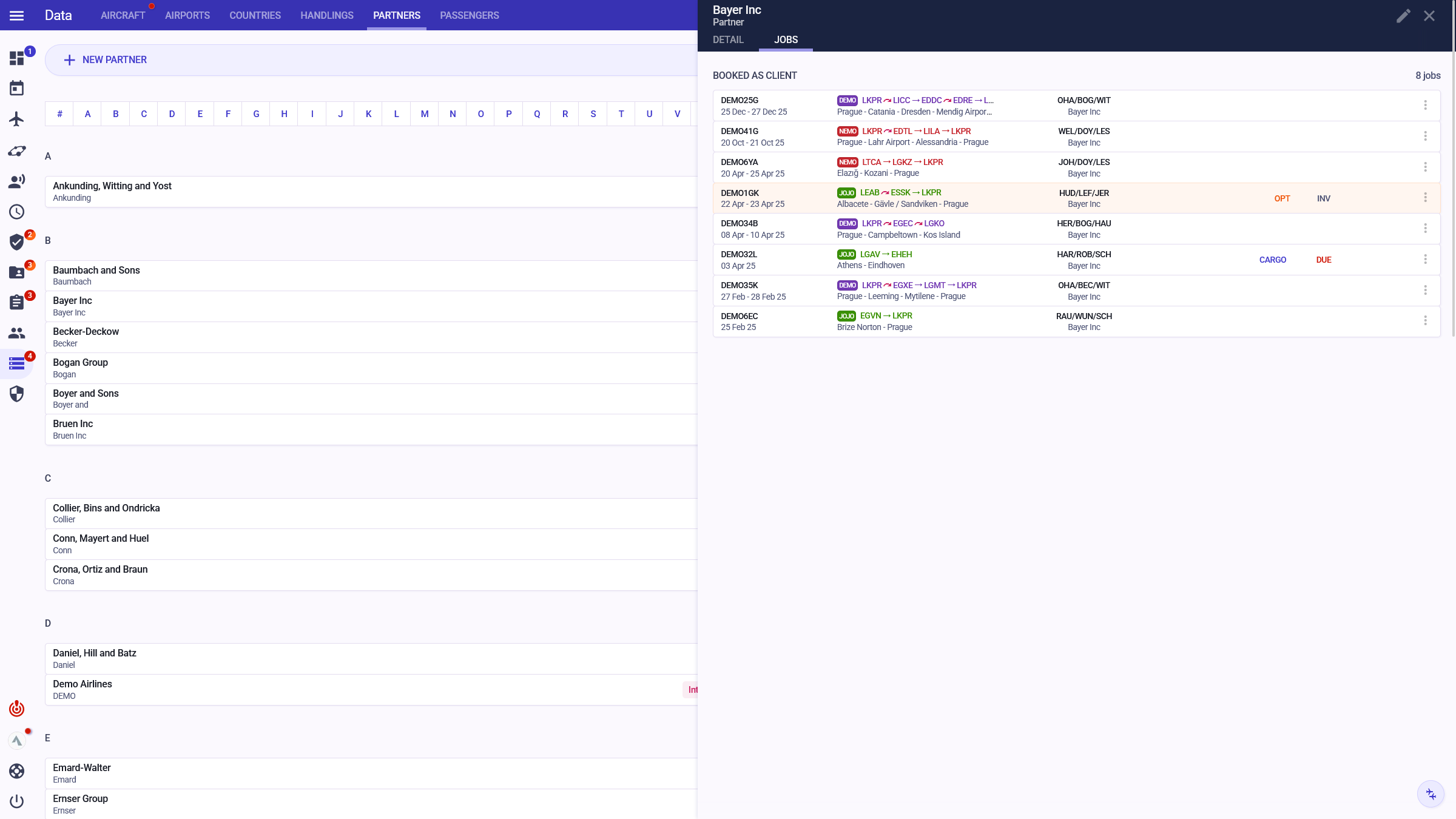1456x819 pixels.
Task: Click the pencil edit icon for Bayer Inc
Action: click(x=1403, y=16)
